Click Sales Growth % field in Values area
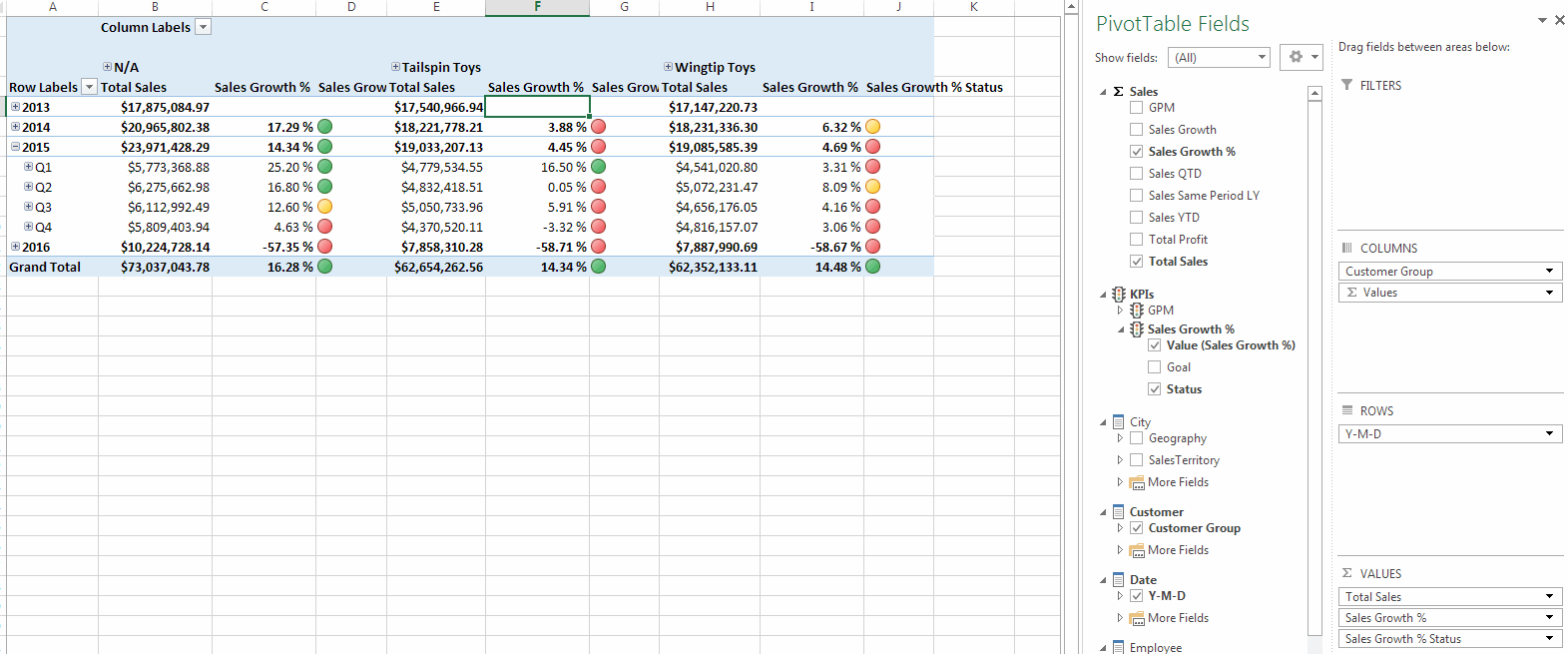Screen dimensions: 1568x654 tap(1449, 617)
